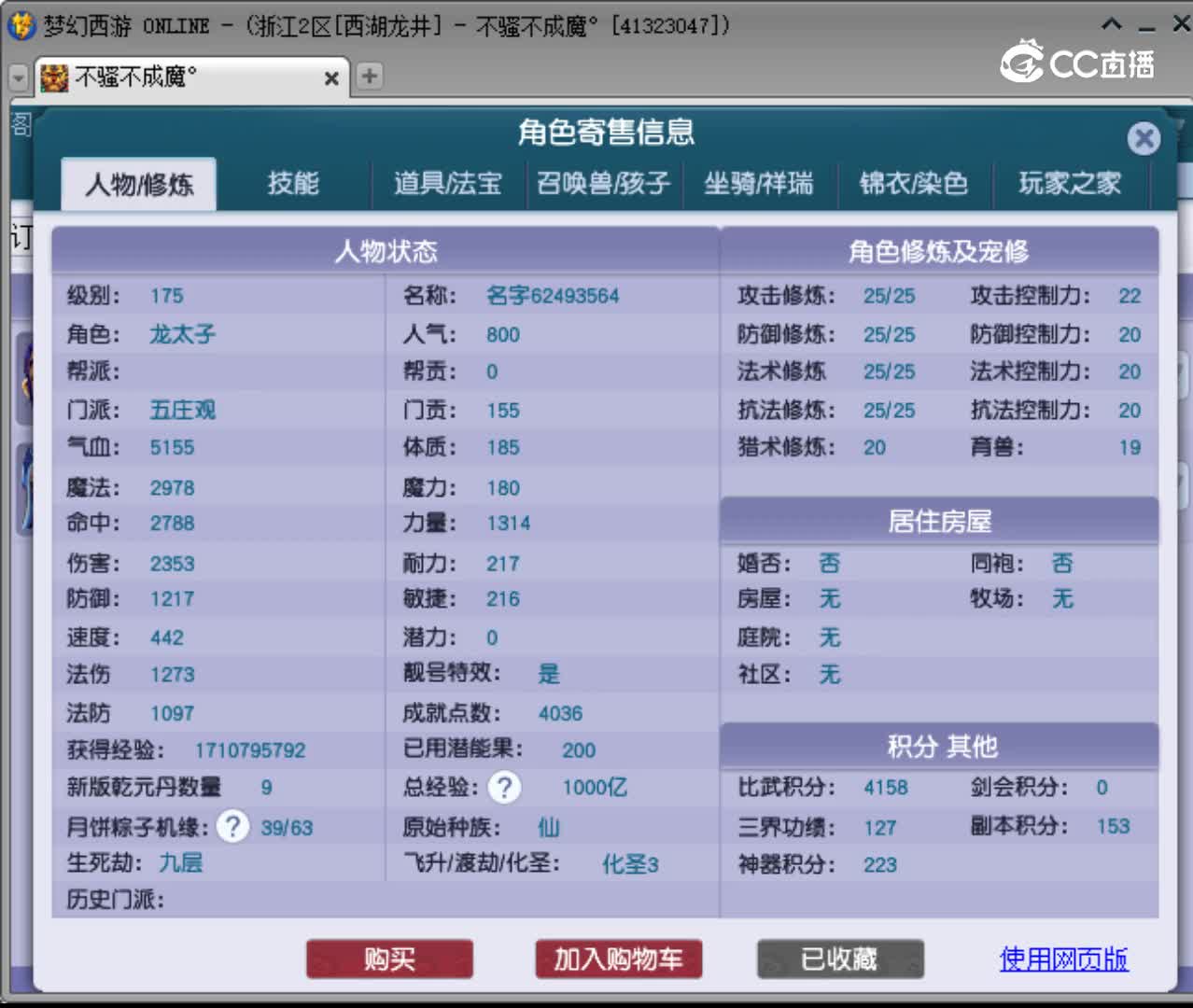Switch to the 技能 tab

tap(293, 183)
